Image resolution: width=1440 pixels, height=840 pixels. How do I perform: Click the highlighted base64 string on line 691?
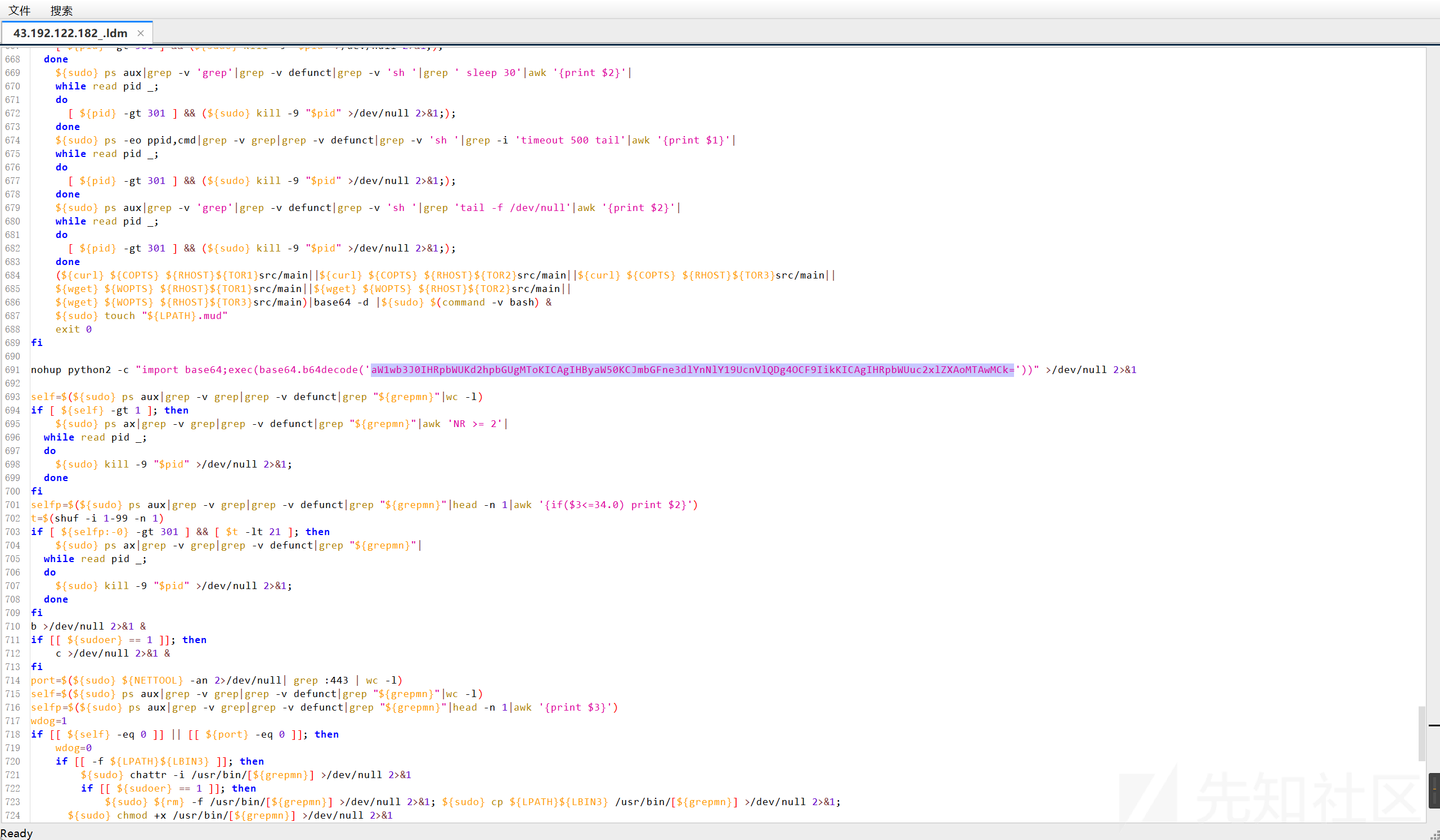point(692,370)
